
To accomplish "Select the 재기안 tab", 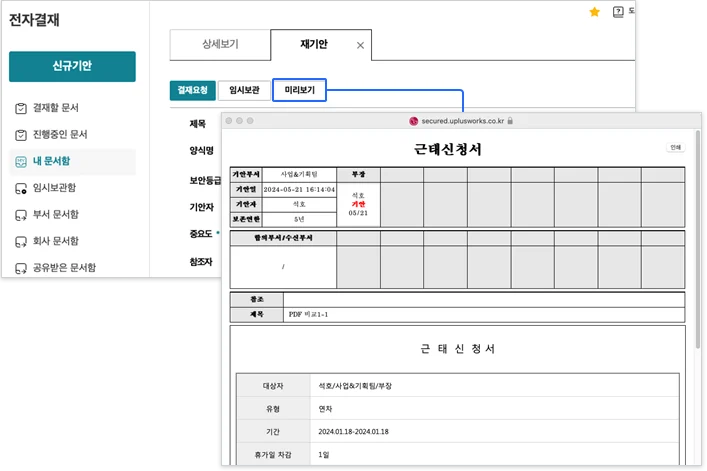I will (313, 45).
